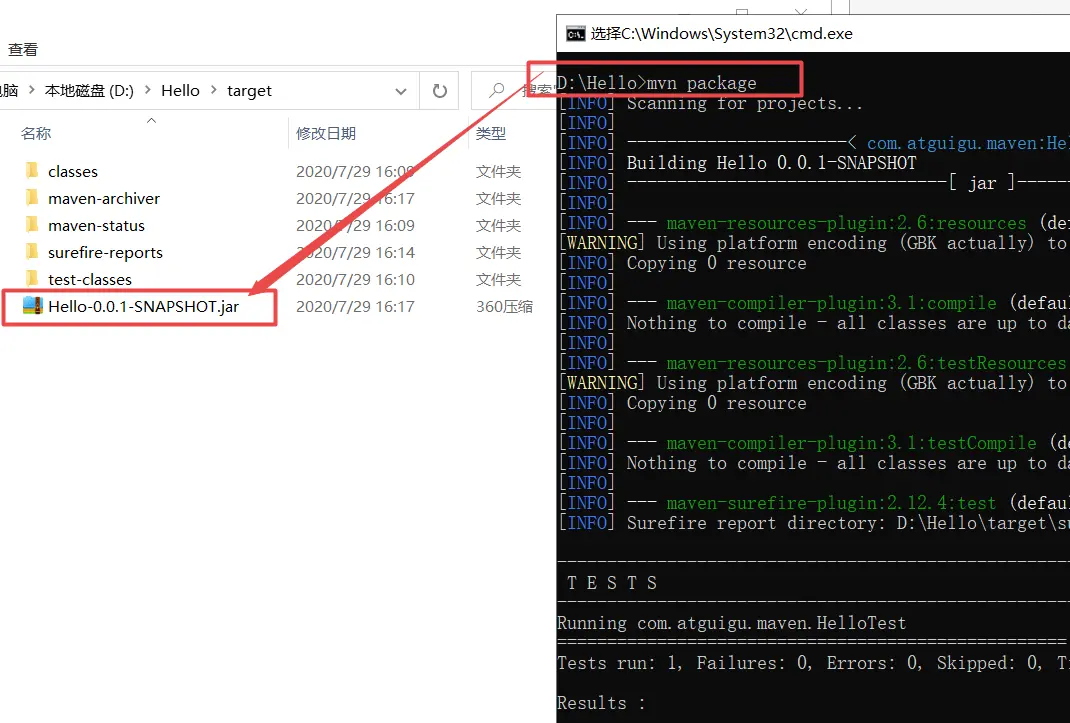Open the test-classes folder icon
Viewport: 1070px width, 723px height.
[30, 279]
